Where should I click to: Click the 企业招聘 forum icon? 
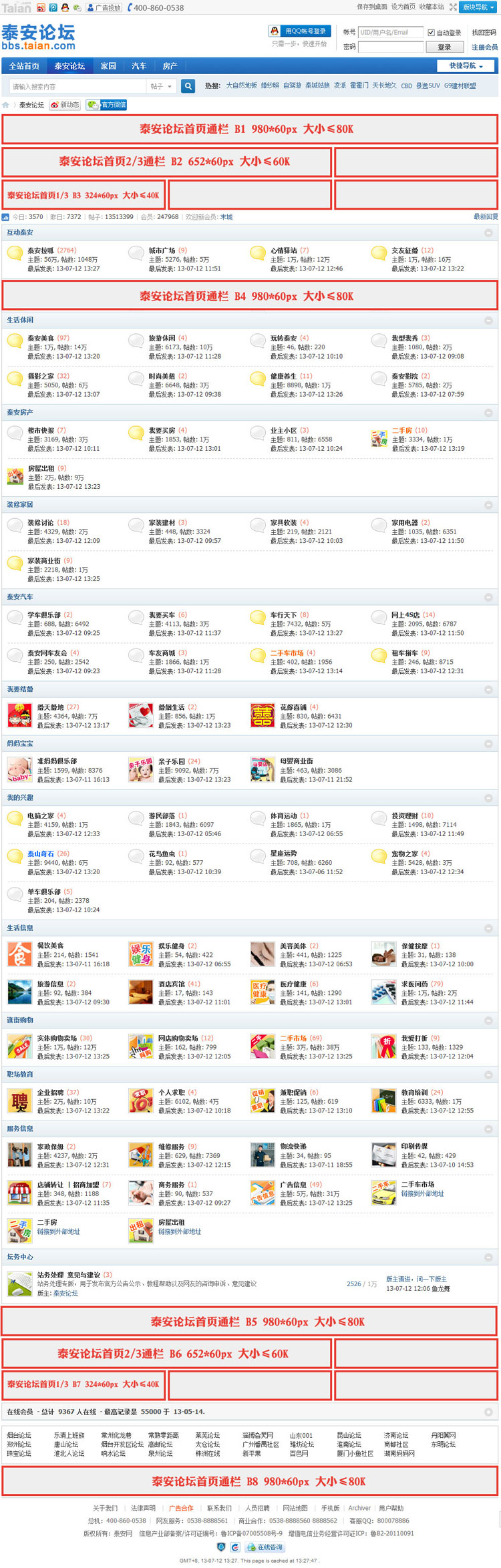coord(19,1101)
